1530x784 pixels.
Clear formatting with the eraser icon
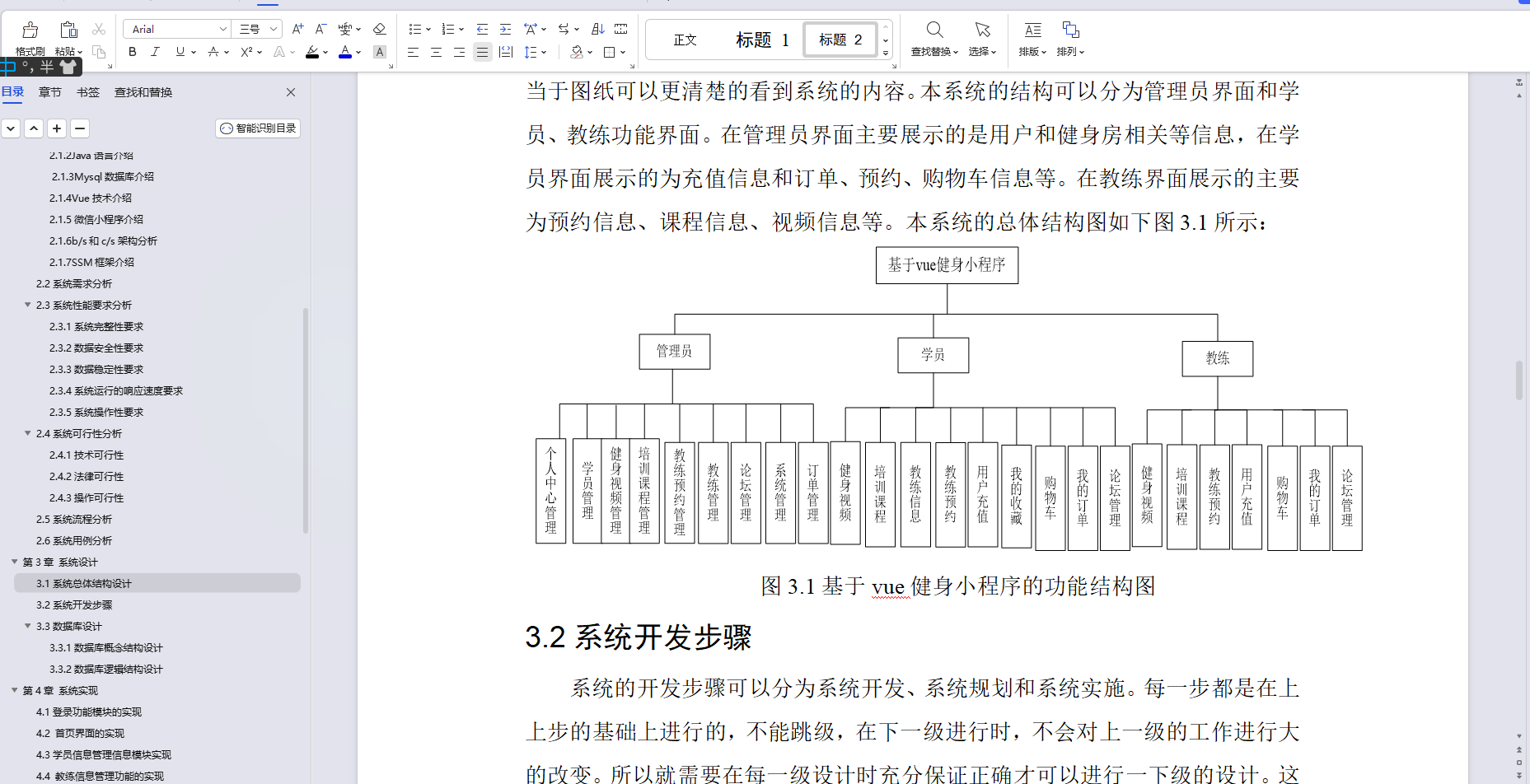379,29
